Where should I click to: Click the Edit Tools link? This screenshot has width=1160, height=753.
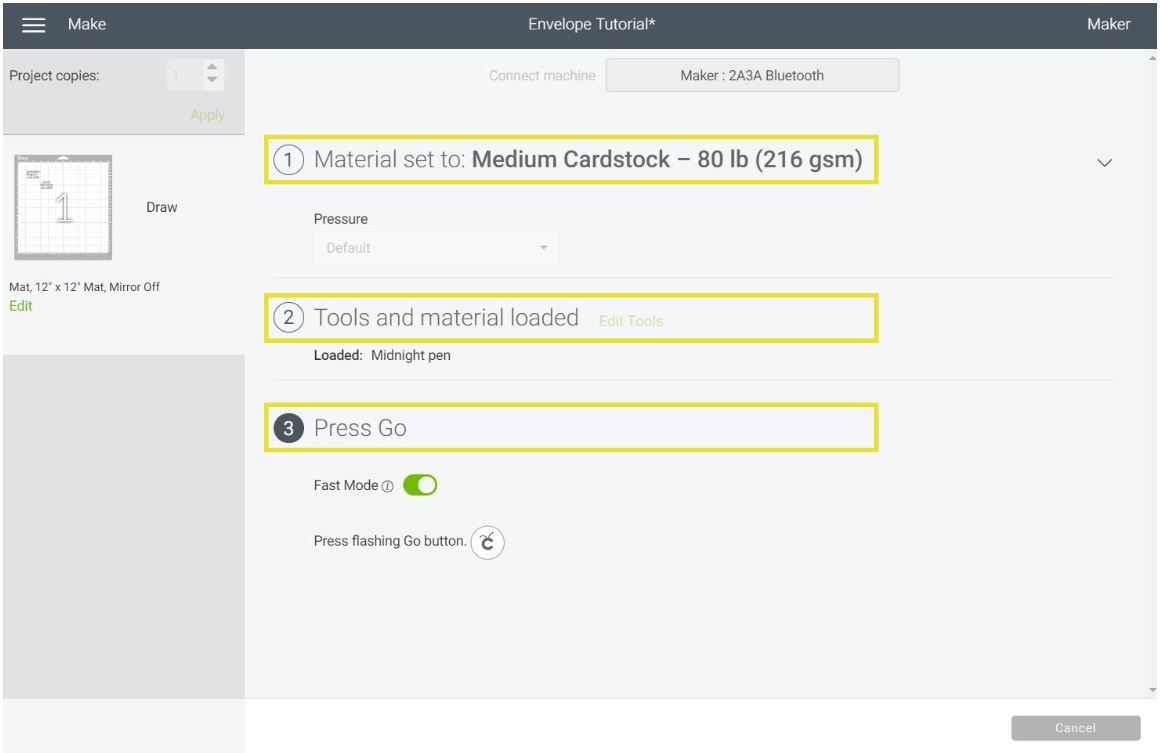click(630, 321)
